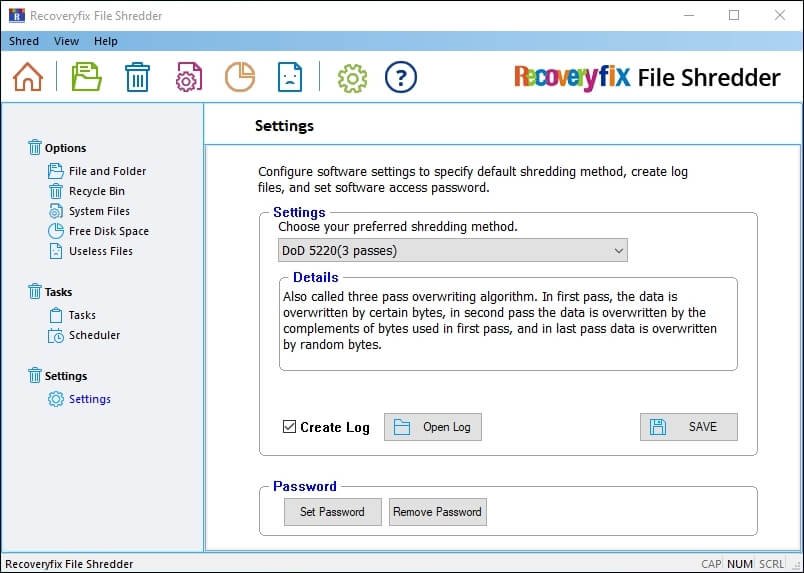
Task: Click the Useless Files toolbar icon
Action: pyautogui.click(x=289, y=77)
